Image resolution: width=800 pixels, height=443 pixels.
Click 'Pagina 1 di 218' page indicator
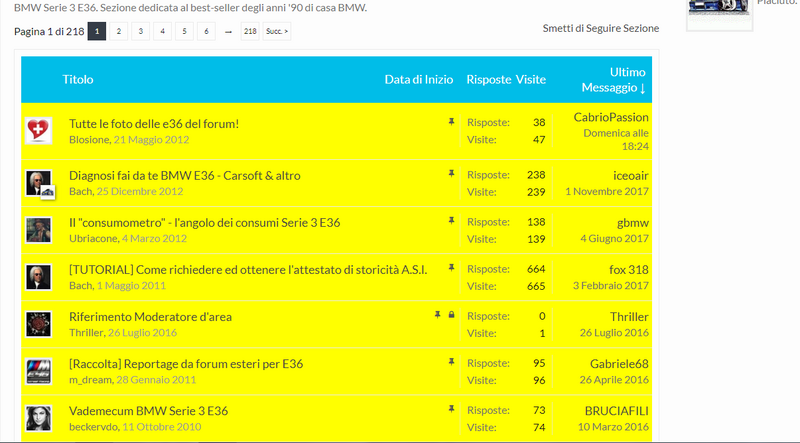49,32
